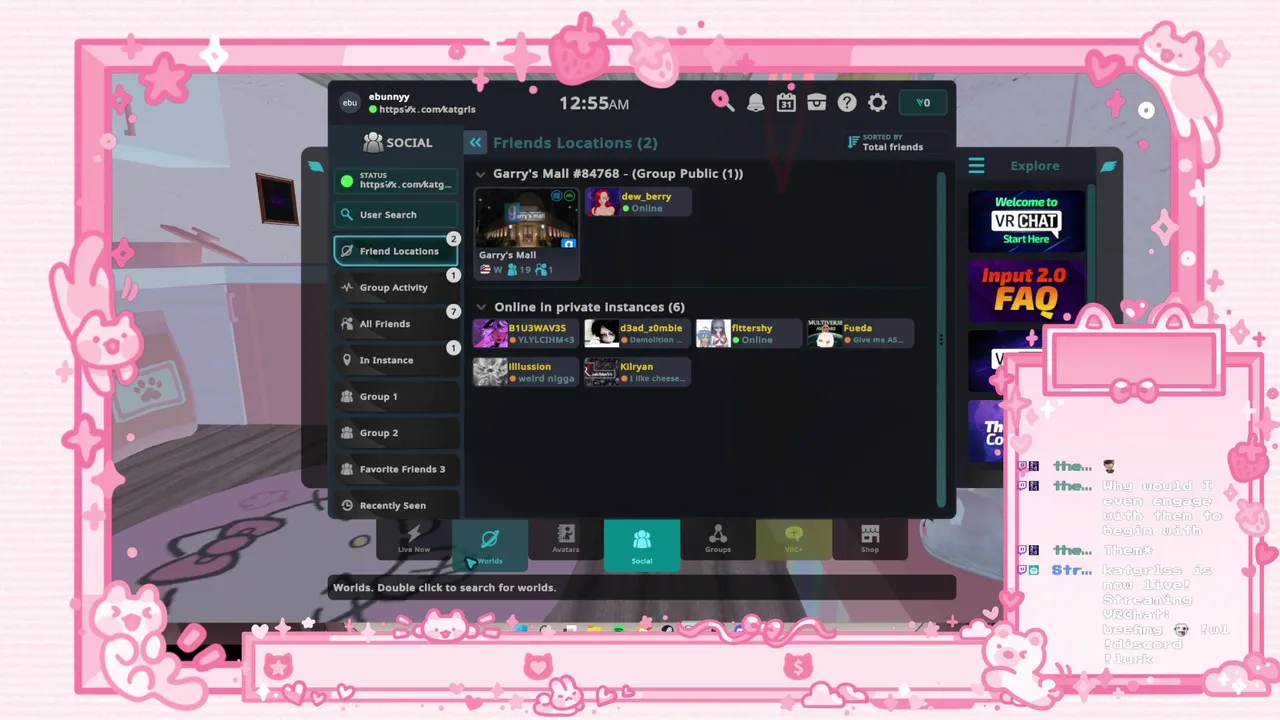
Task: Open the calendar icon in top bar
Action: (x=786, y=102)
